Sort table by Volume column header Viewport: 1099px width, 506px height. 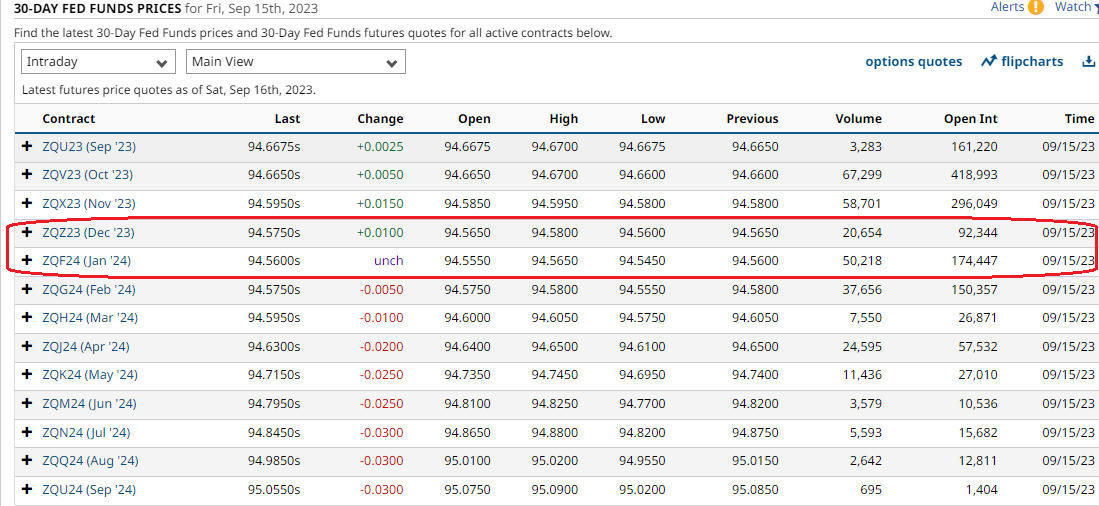[x=858, y=119]
